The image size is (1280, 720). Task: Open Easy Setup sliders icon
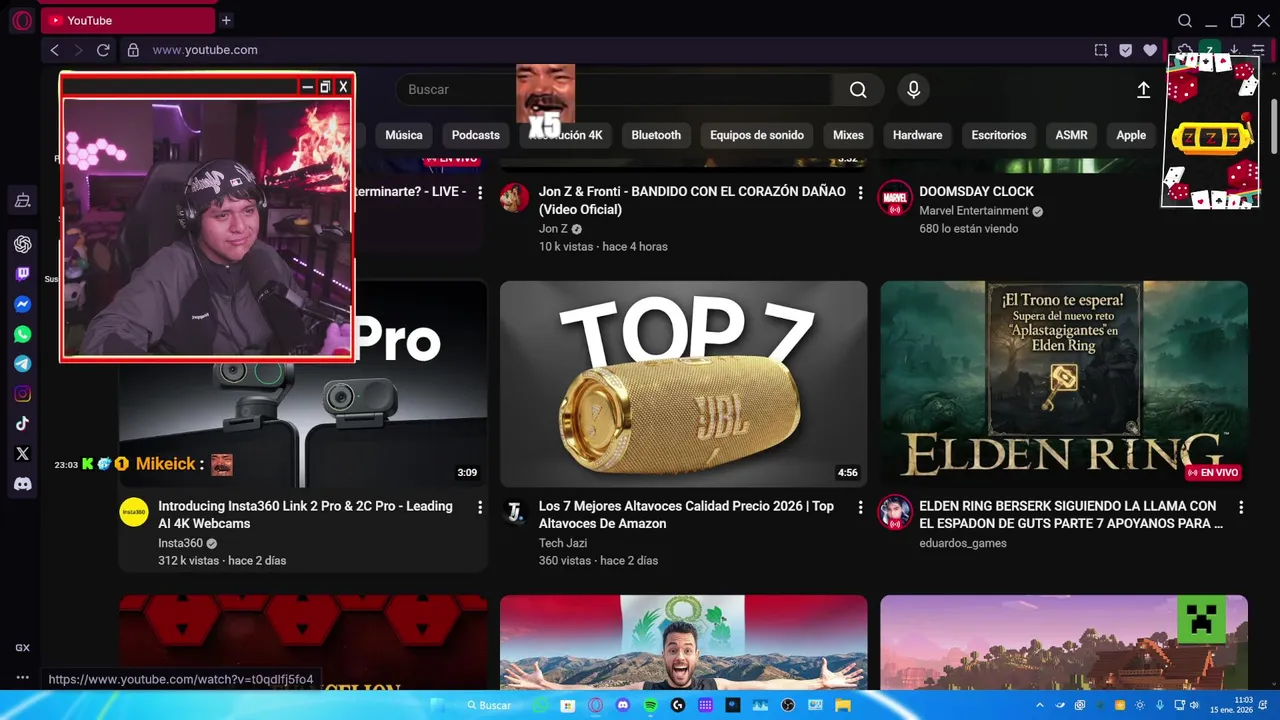tap(1258, 50)
